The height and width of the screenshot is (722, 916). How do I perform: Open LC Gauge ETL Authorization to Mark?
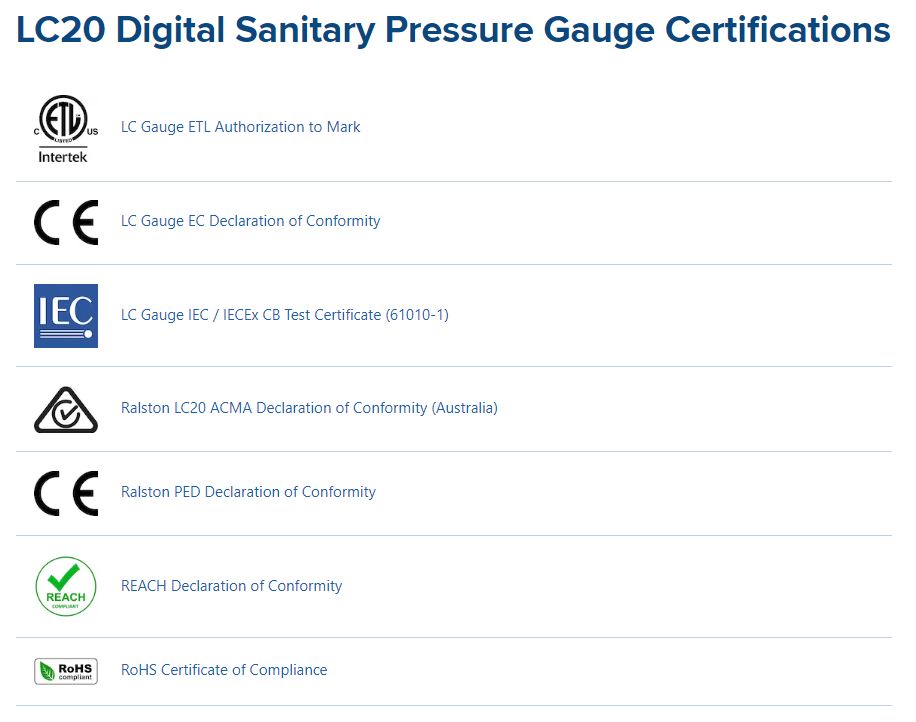(x=240, y=127)
